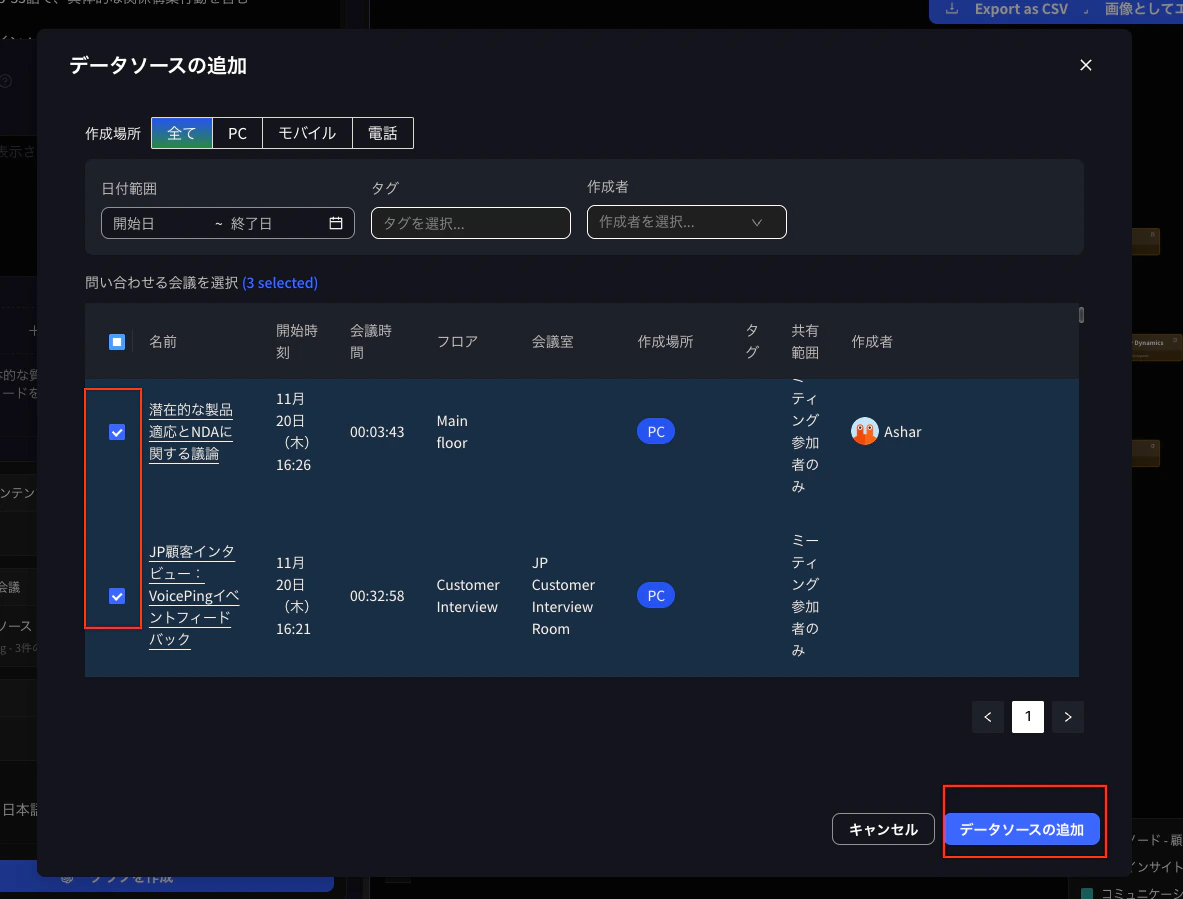Toggle the select-all checkbox in the table header
The width and height of the screenshot is (1183, 899).
116,341
